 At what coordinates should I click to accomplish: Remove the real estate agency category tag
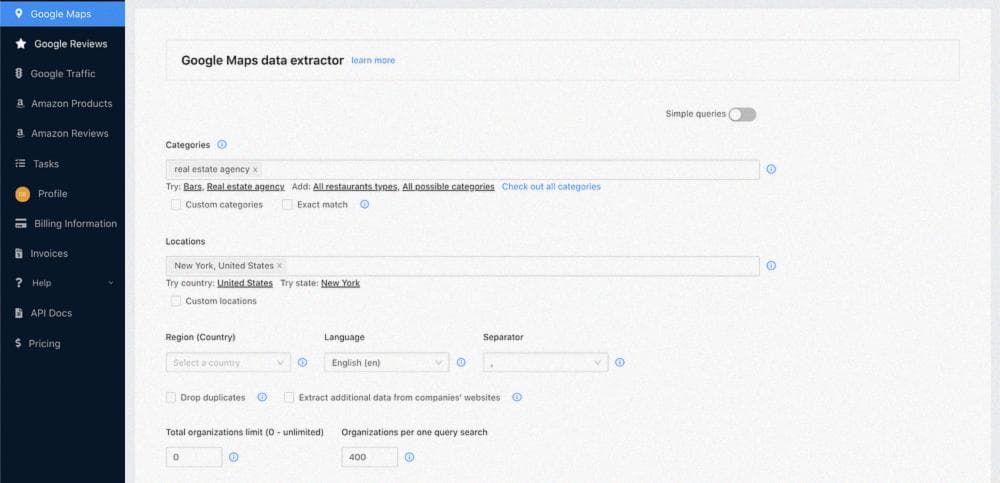[x=255, y=170]
